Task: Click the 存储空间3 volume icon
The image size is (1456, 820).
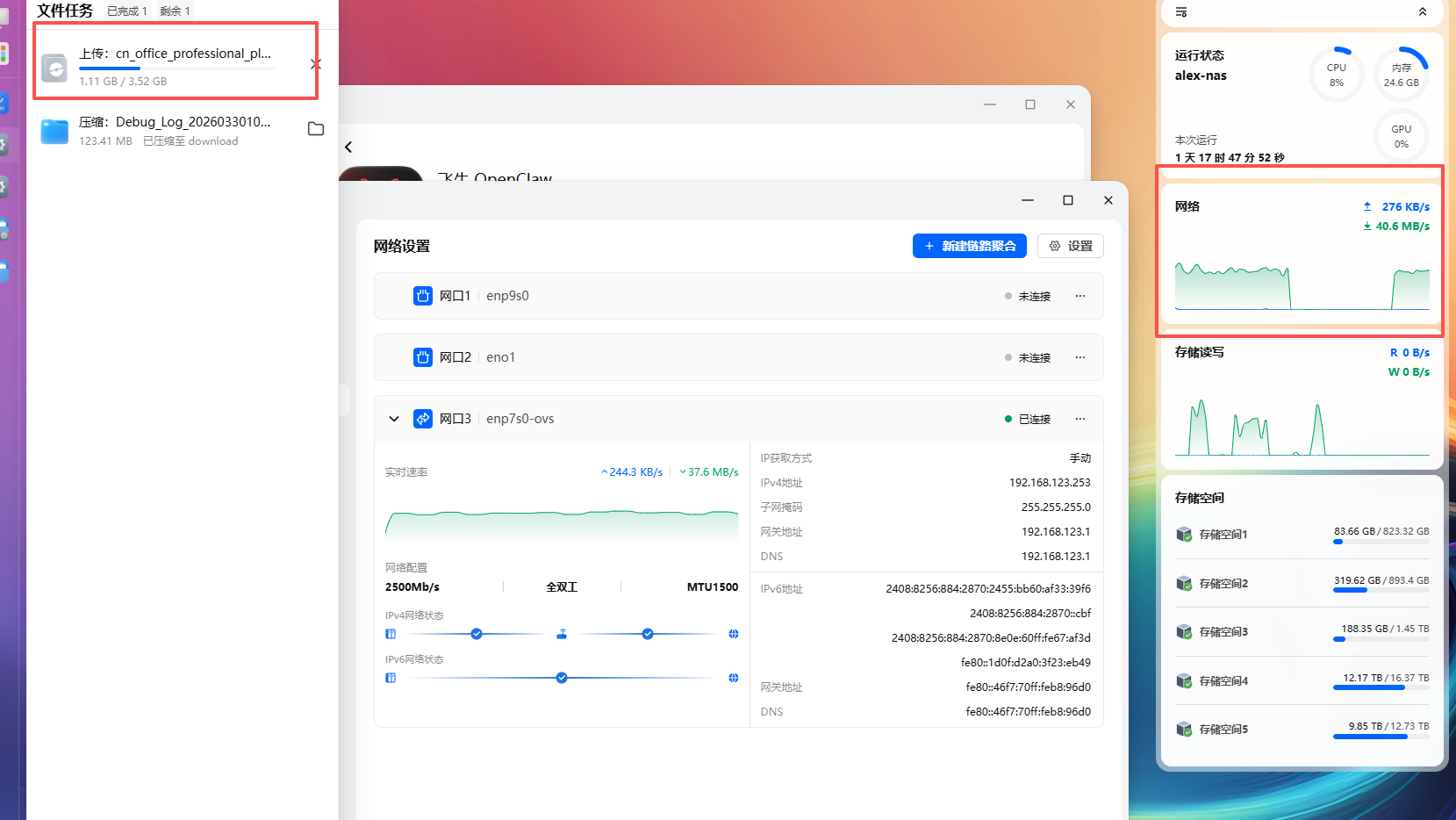Action: pos(1184,631)
